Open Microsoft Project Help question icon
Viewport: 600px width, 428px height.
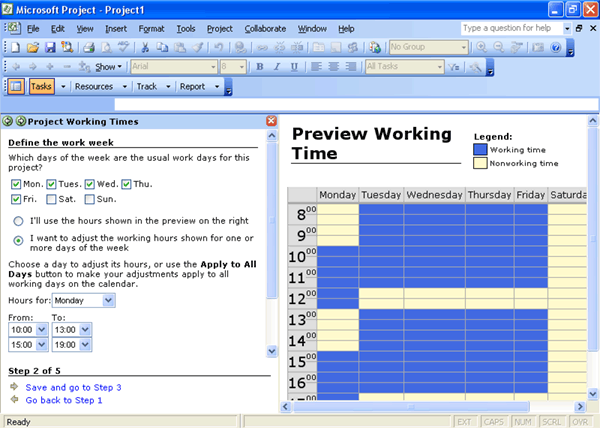(556, 47)
